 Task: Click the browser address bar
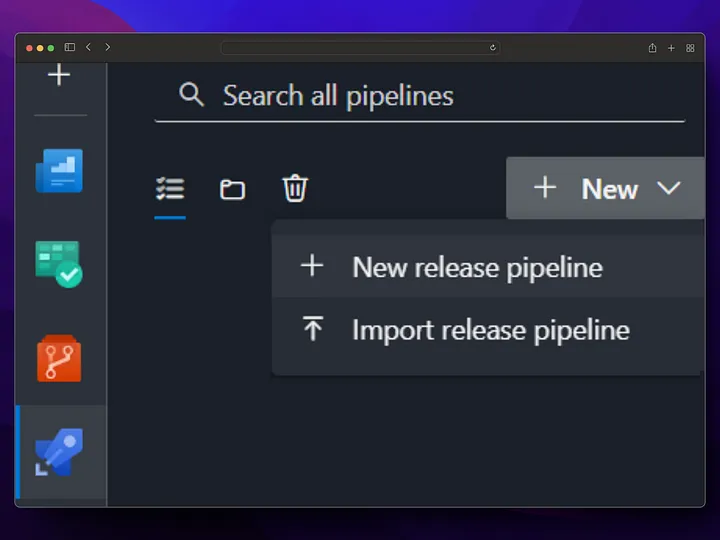point(360,48)
